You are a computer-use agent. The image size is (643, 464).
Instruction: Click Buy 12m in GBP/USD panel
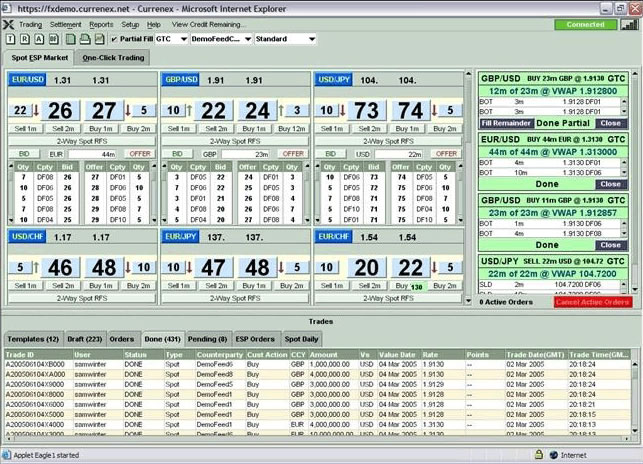292,129
